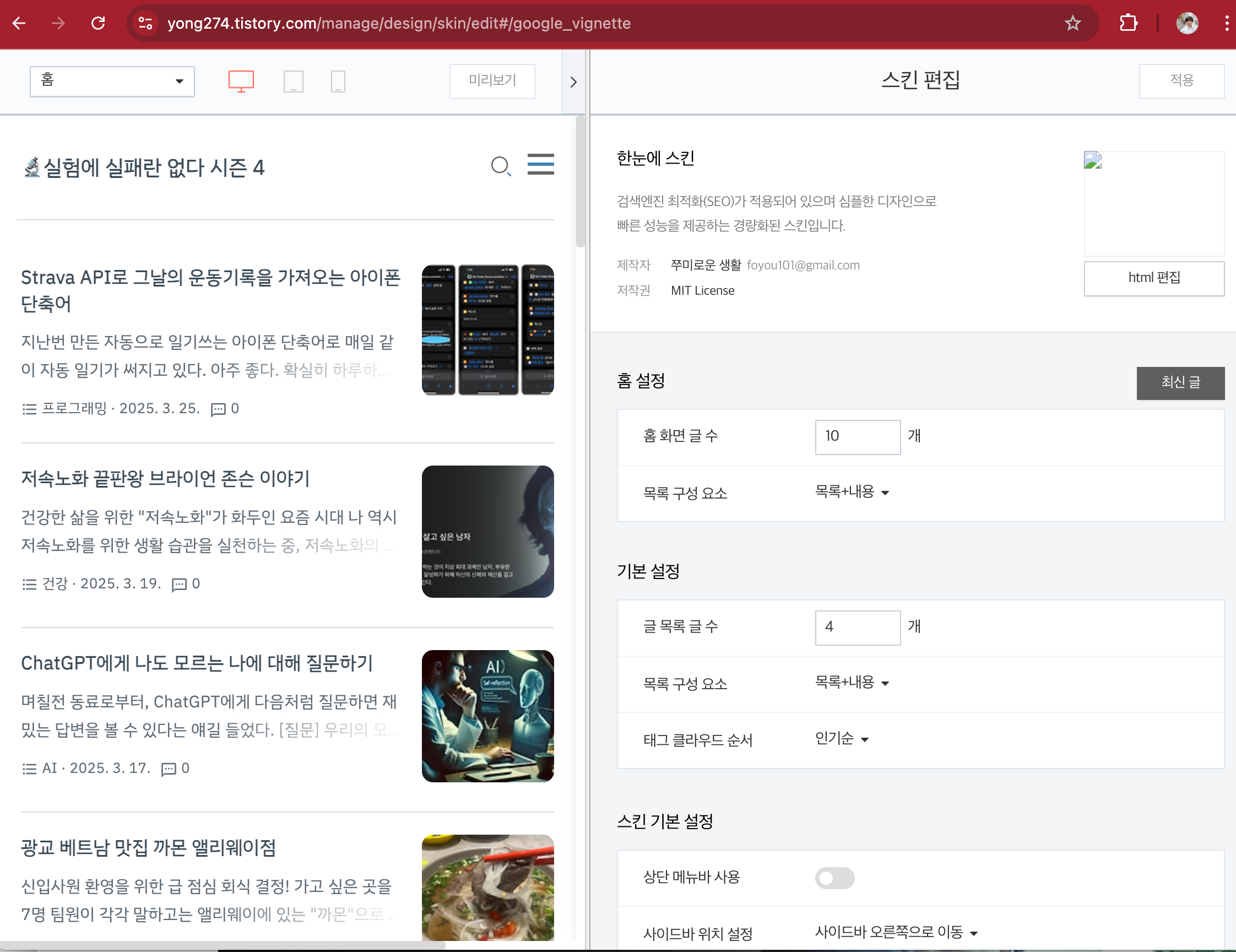Switch to tablet preview icon
Image resolution: width=1236 pixels, height=952 pixels.
point(293,81)
